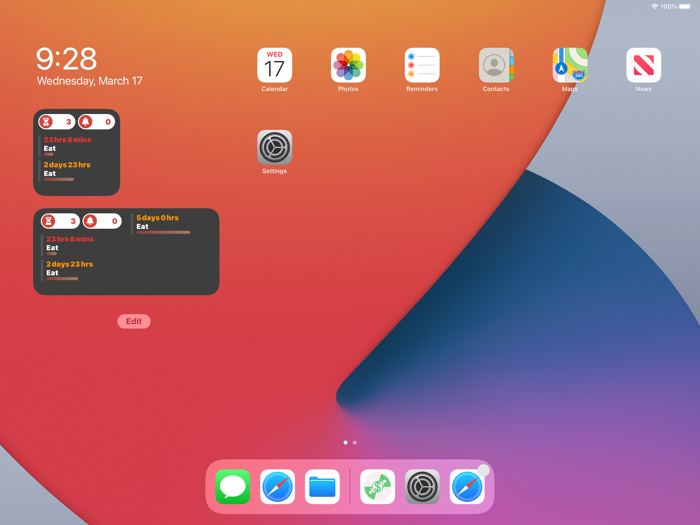Open the Settings icon in the dock
This screenshot has height=525, width=700.
[422, 487]
